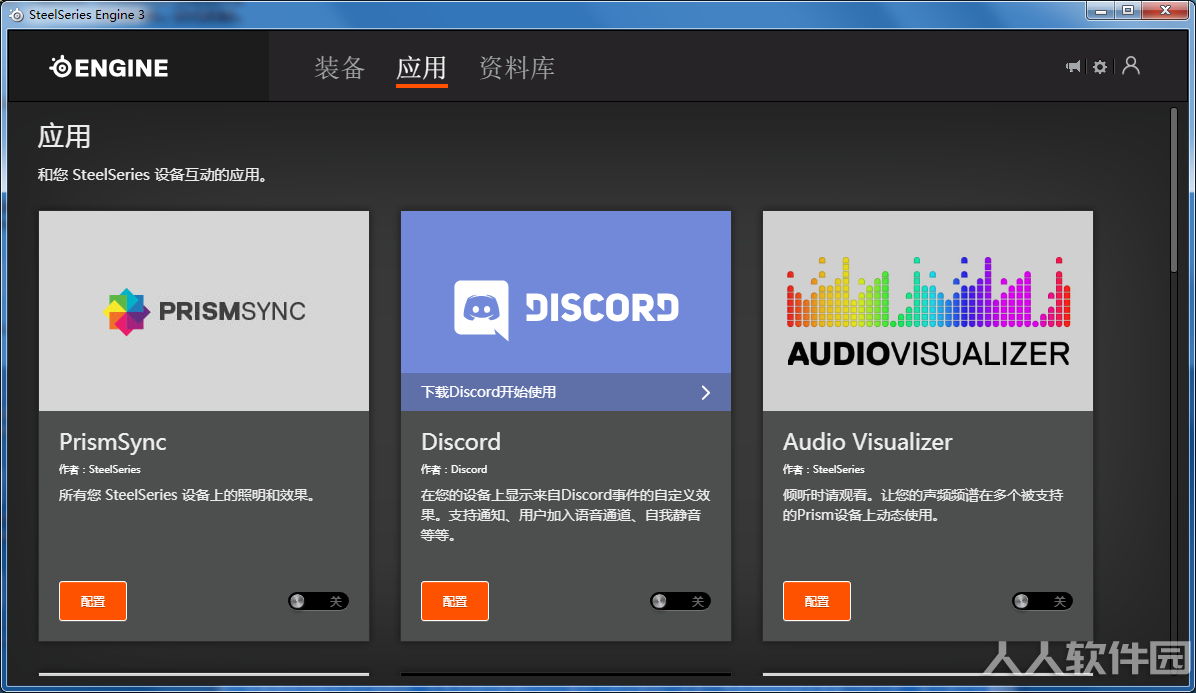Turn on the Audio Visualizer switch
The image size is (1196, 693).
pyautogui.click(x=1042, y=602)
